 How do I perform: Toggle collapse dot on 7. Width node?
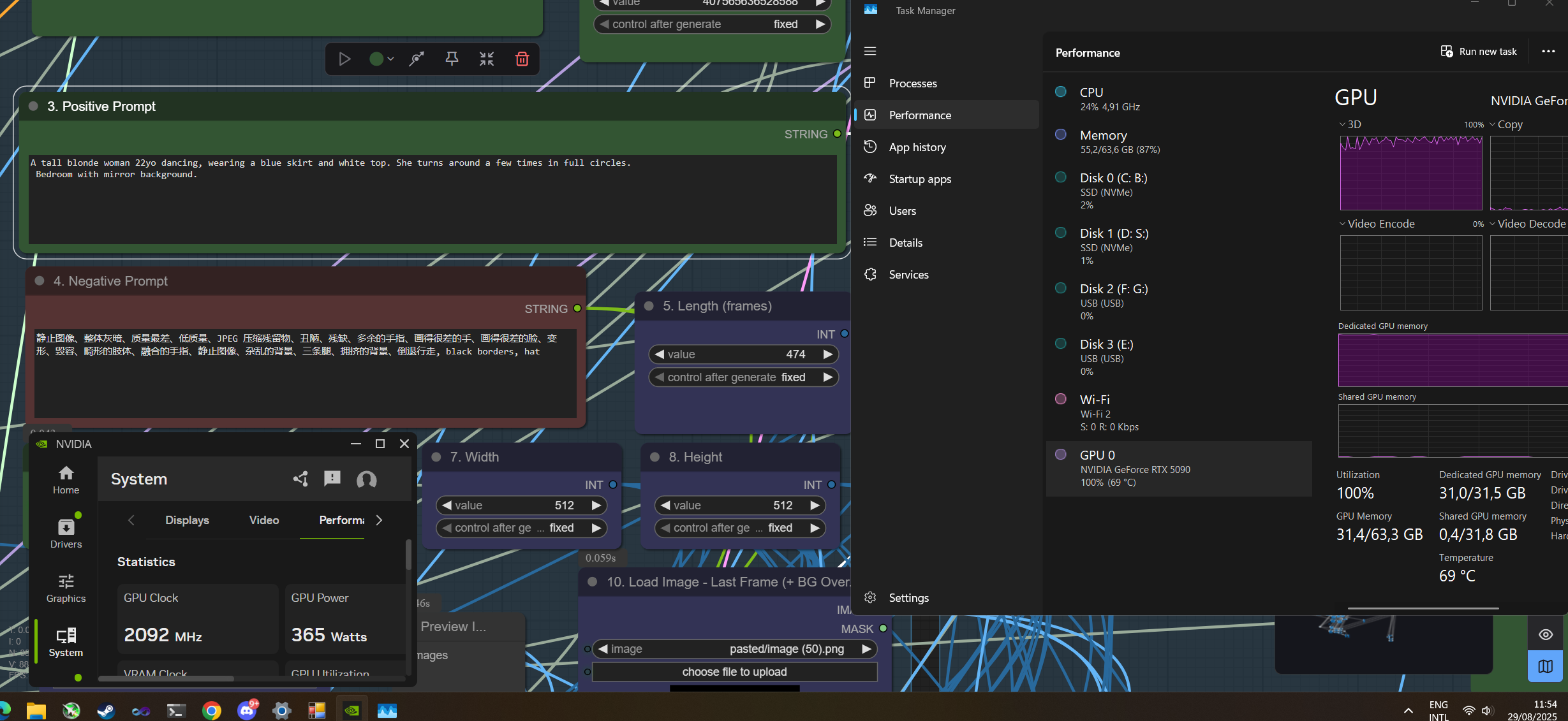436,457
